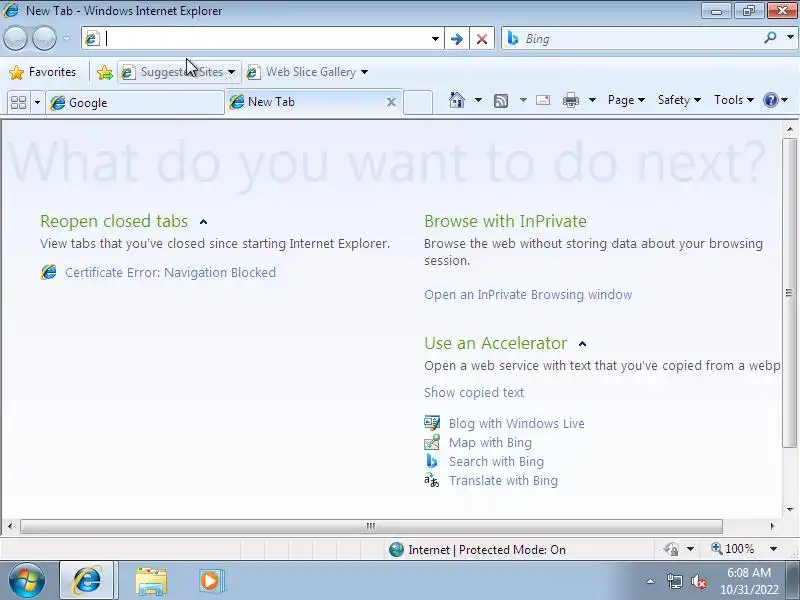Open the tab list dropdown arrow
Viewport: 800px width, 600px height.
(x=37, y=103)
